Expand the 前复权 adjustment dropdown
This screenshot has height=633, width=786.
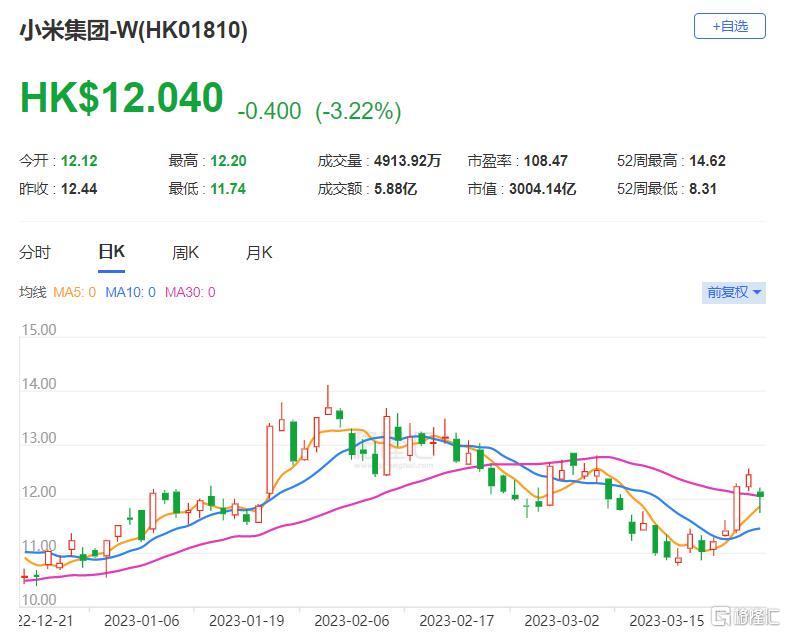tap(733, 292)
